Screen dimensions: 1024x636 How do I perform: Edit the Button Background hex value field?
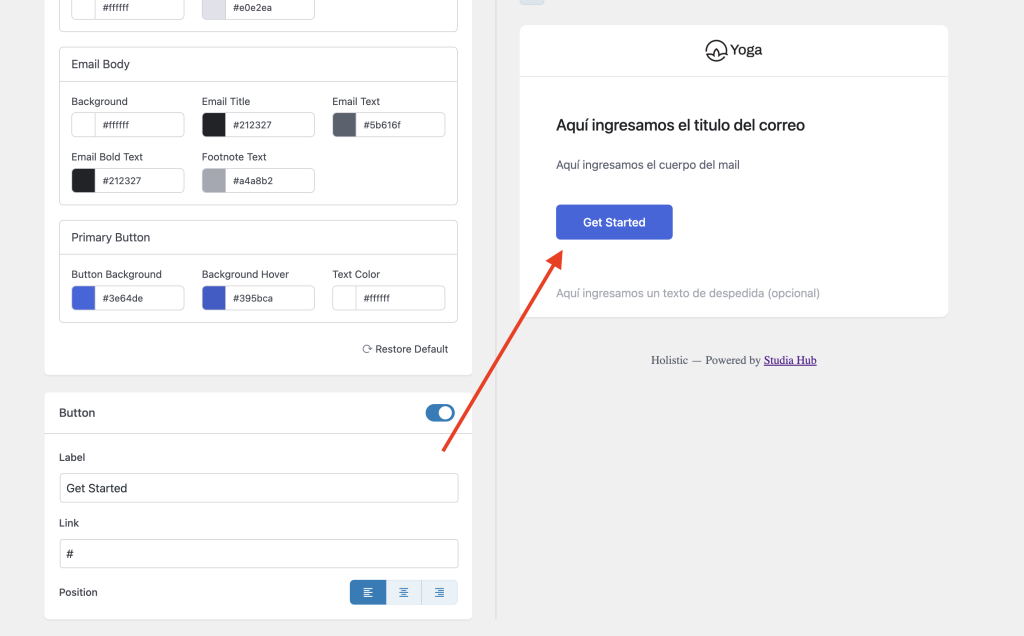tap(139, 298)
